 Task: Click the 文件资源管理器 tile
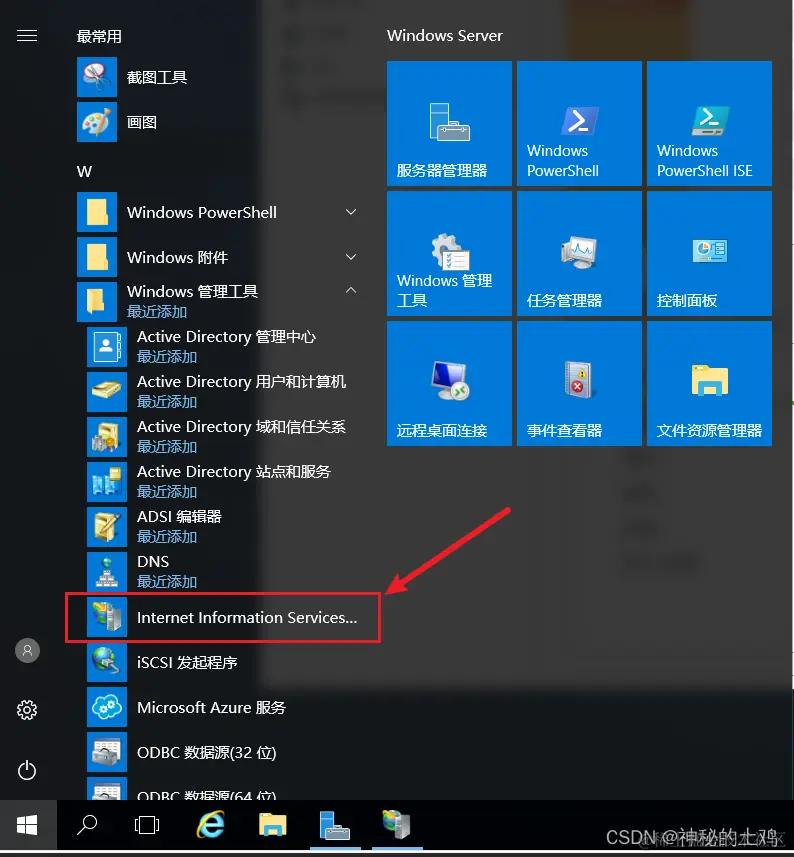tap(709, 384)
